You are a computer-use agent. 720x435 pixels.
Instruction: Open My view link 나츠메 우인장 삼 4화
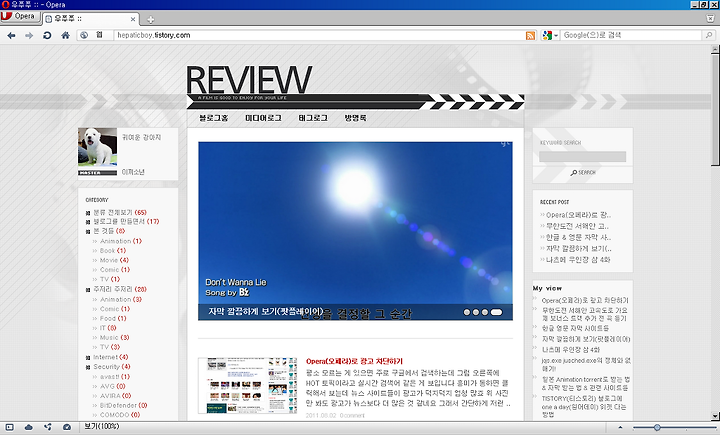(x=571, y=350)
